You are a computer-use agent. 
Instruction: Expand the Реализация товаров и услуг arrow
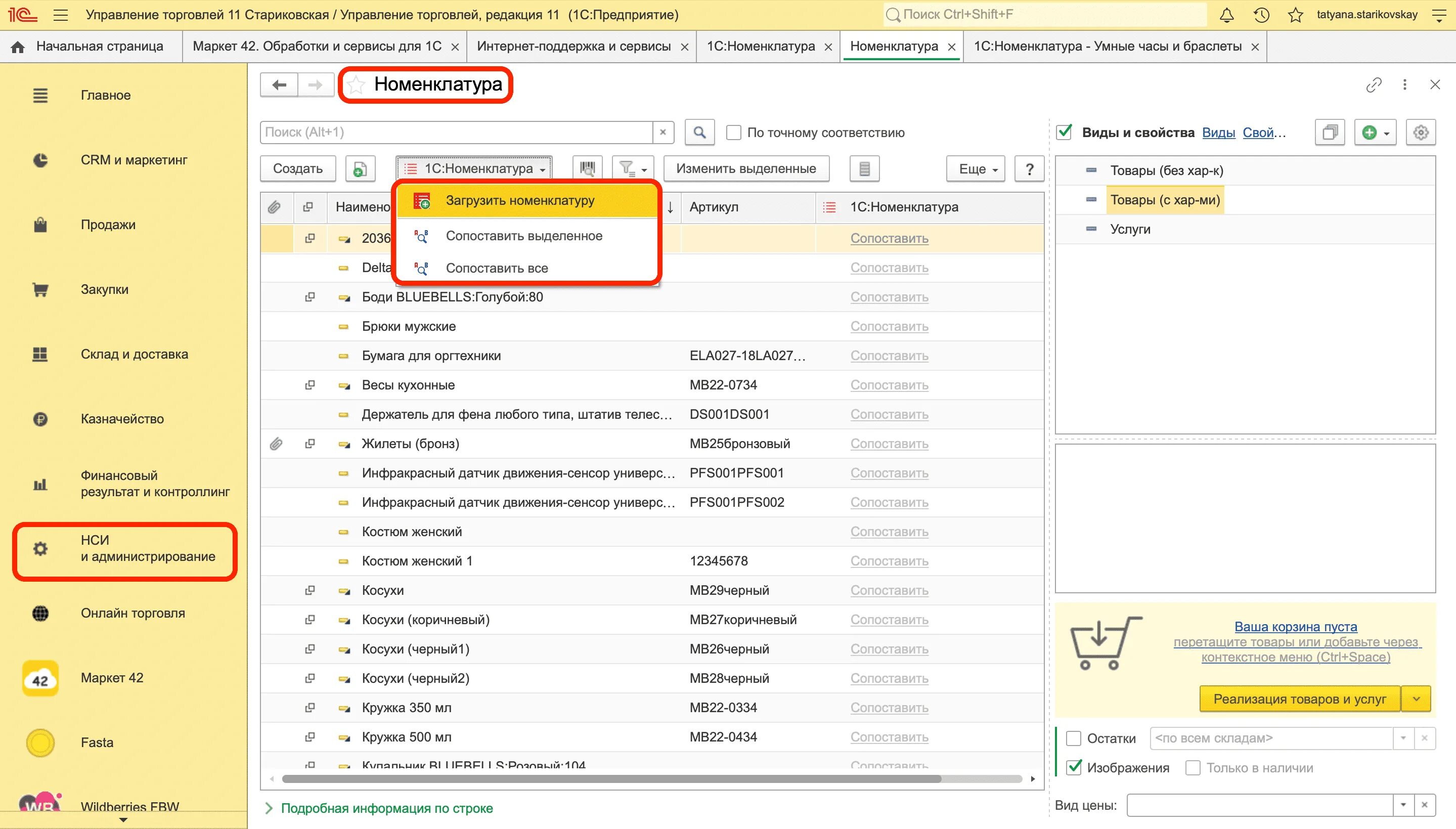click(x=1416, y=699)
